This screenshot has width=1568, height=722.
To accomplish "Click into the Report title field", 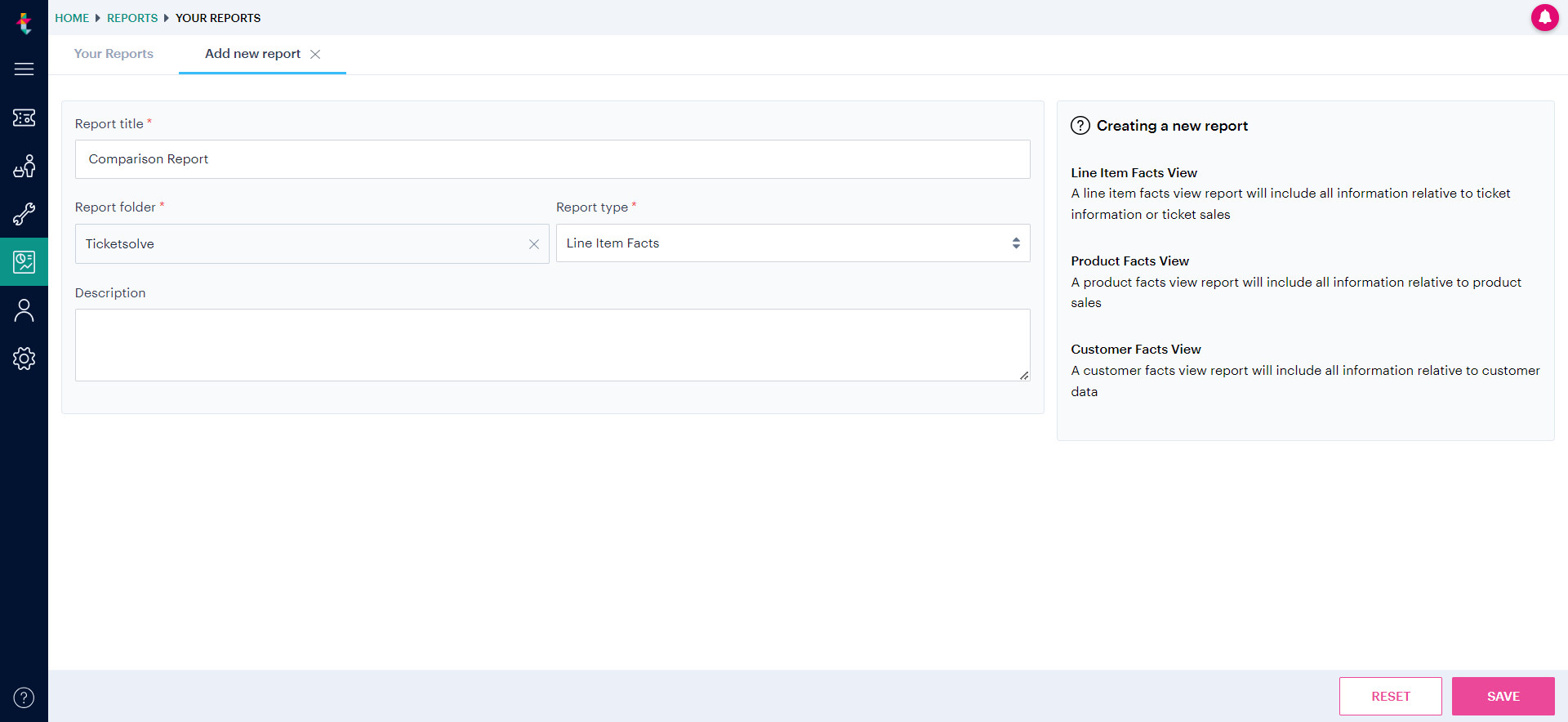I will pos(553,159).
